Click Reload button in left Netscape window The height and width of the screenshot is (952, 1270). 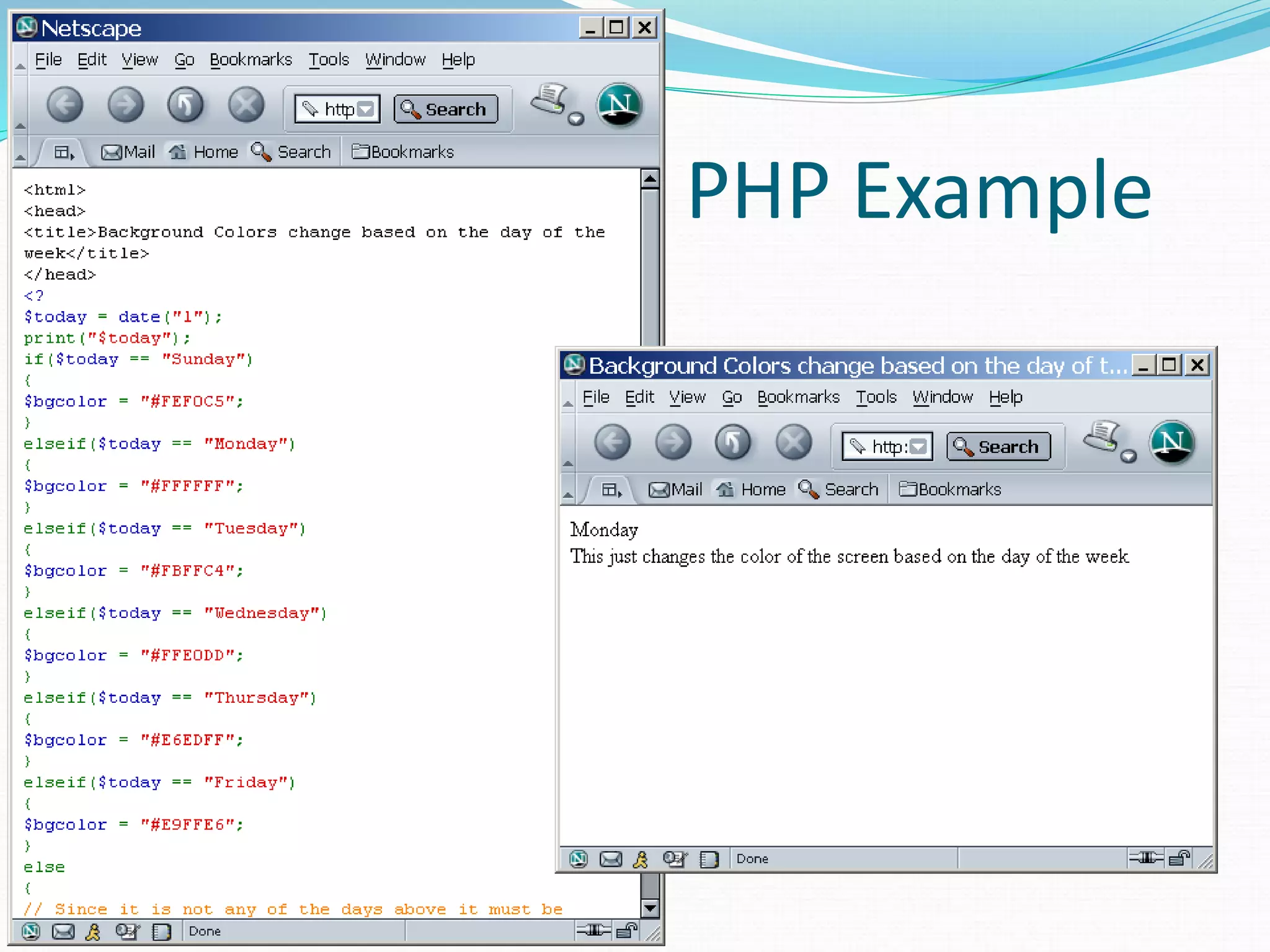tap(185, 104)
